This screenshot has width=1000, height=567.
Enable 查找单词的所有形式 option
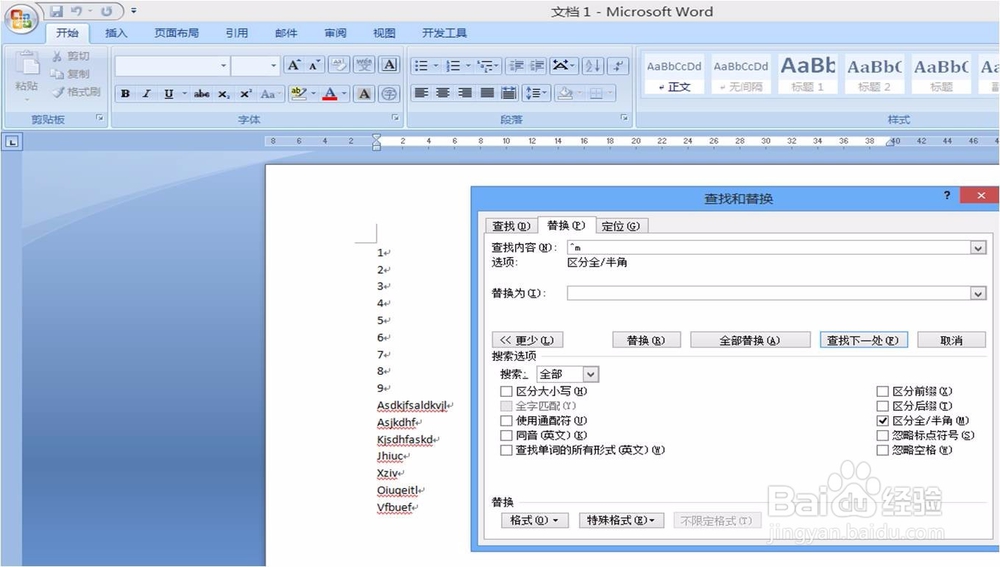coord(506,450)
